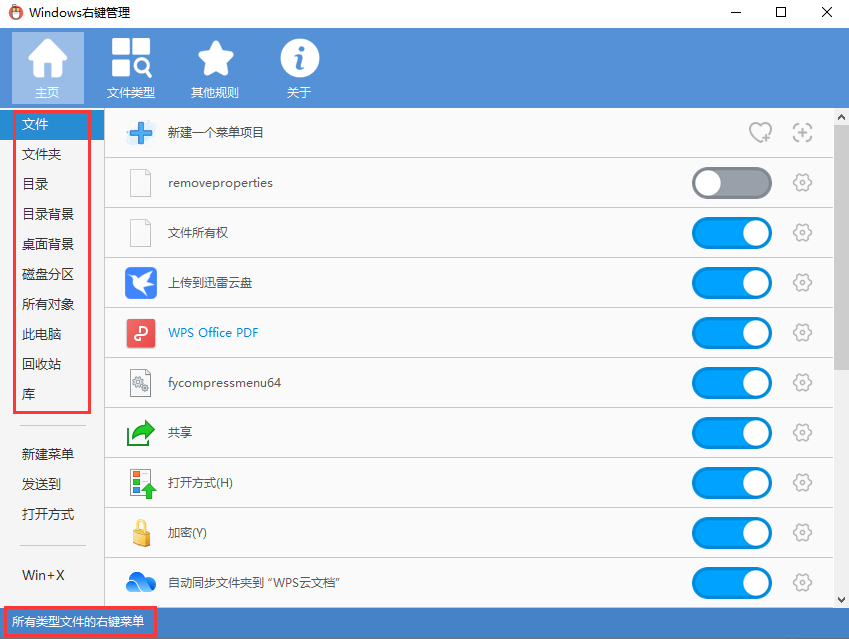Click the scrollbar down arrow

[x=841, y=599]
